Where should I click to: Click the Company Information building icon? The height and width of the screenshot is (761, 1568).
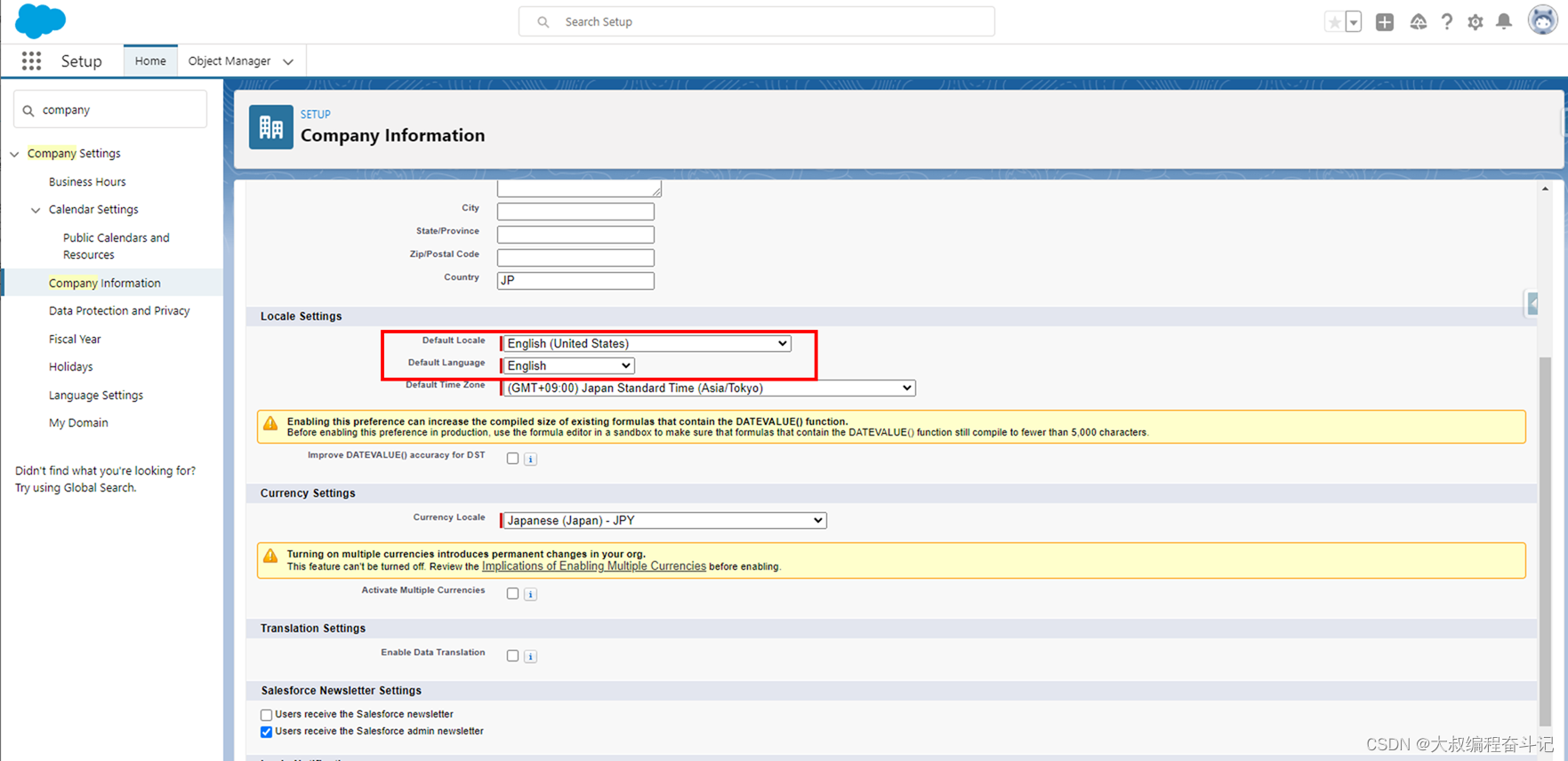[x=271, y=127]
